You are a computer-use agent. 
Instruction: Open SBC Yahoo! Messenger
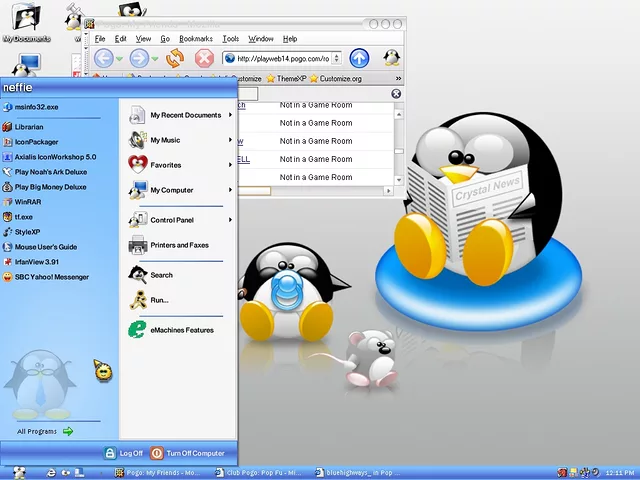[x=51, y=277]
